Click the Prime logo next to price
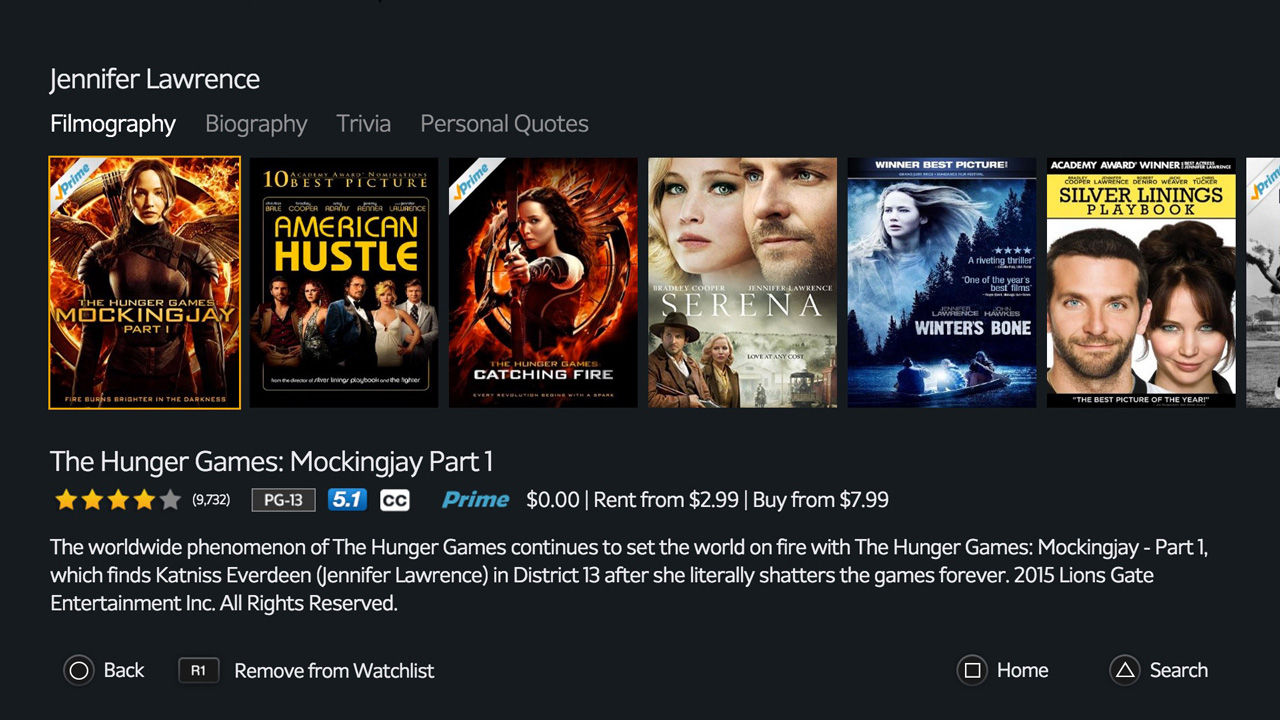Screen dimensions: 1280x720 475,500
